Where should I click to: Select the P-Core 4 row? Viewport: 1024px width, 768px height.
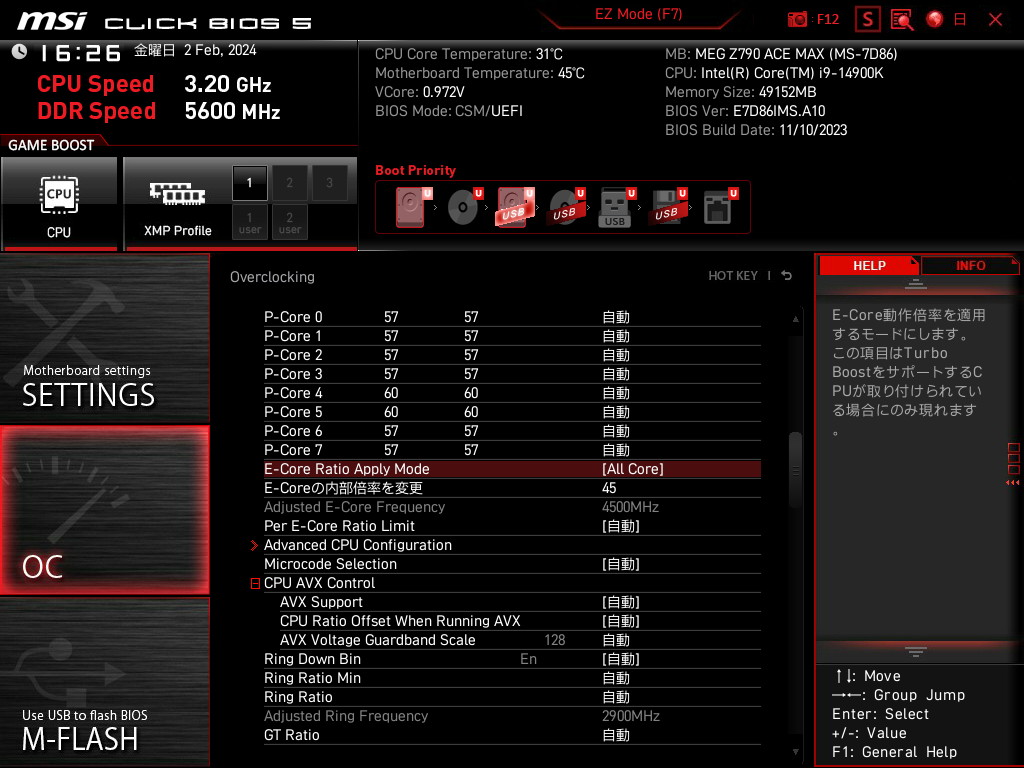pos(512,392)
